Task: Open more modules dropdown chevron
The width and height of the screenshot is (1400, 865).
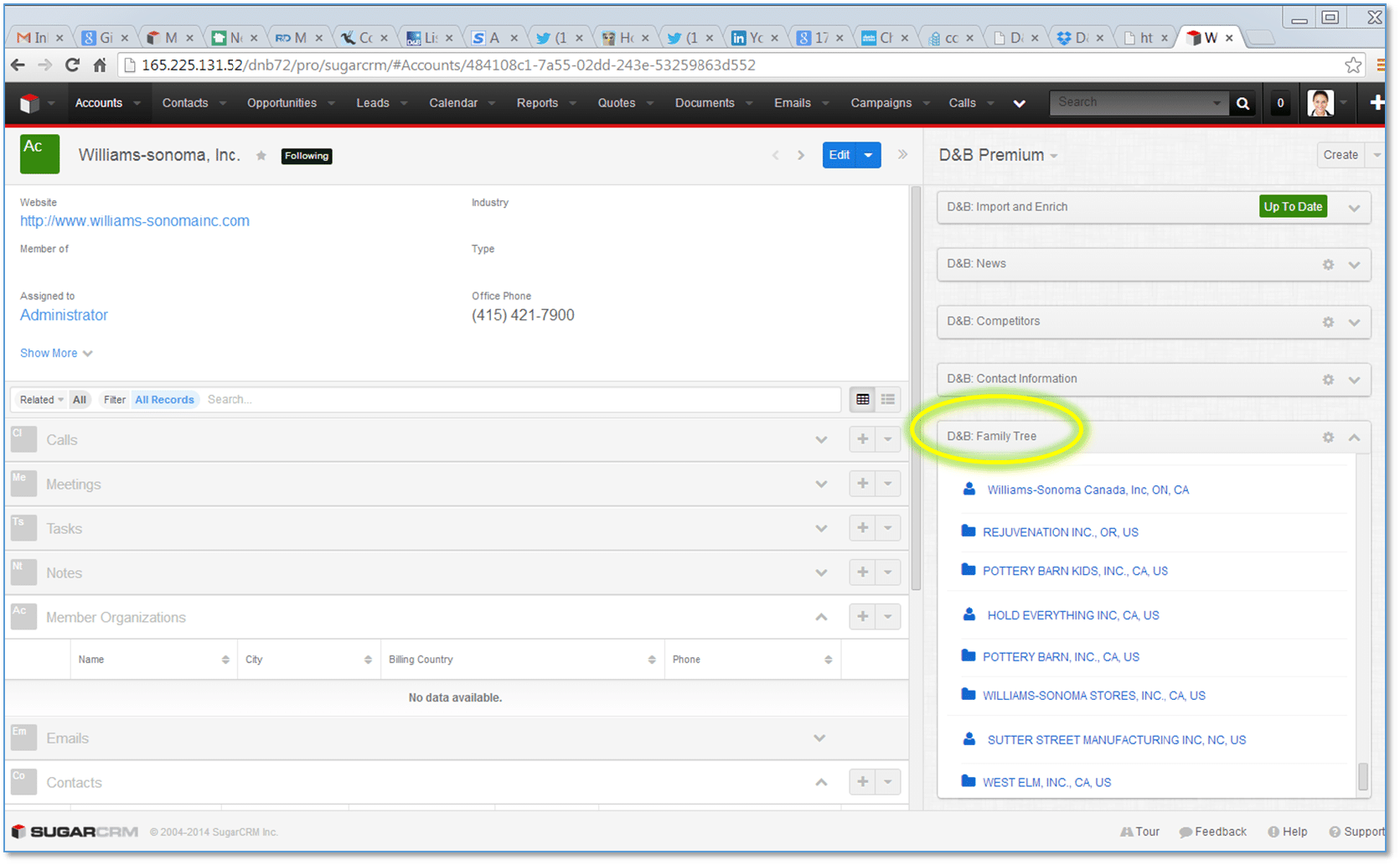Action: 1019,104
